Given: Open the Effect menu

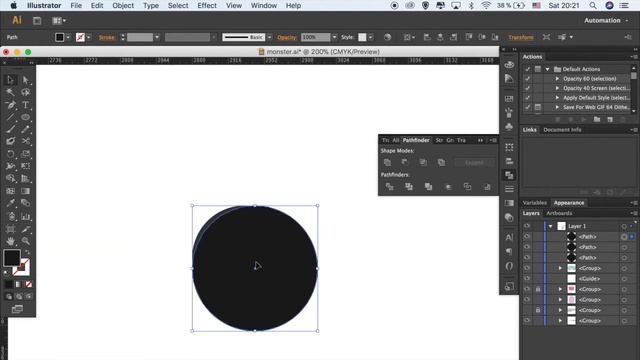Looking at the screenshot, I should pos(207,6).
